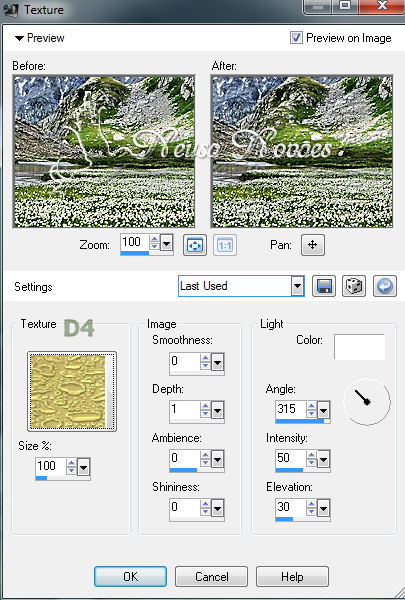405x600 pixels.
Task: Open the white light Color swatch
Action: [x=359, y=347]
